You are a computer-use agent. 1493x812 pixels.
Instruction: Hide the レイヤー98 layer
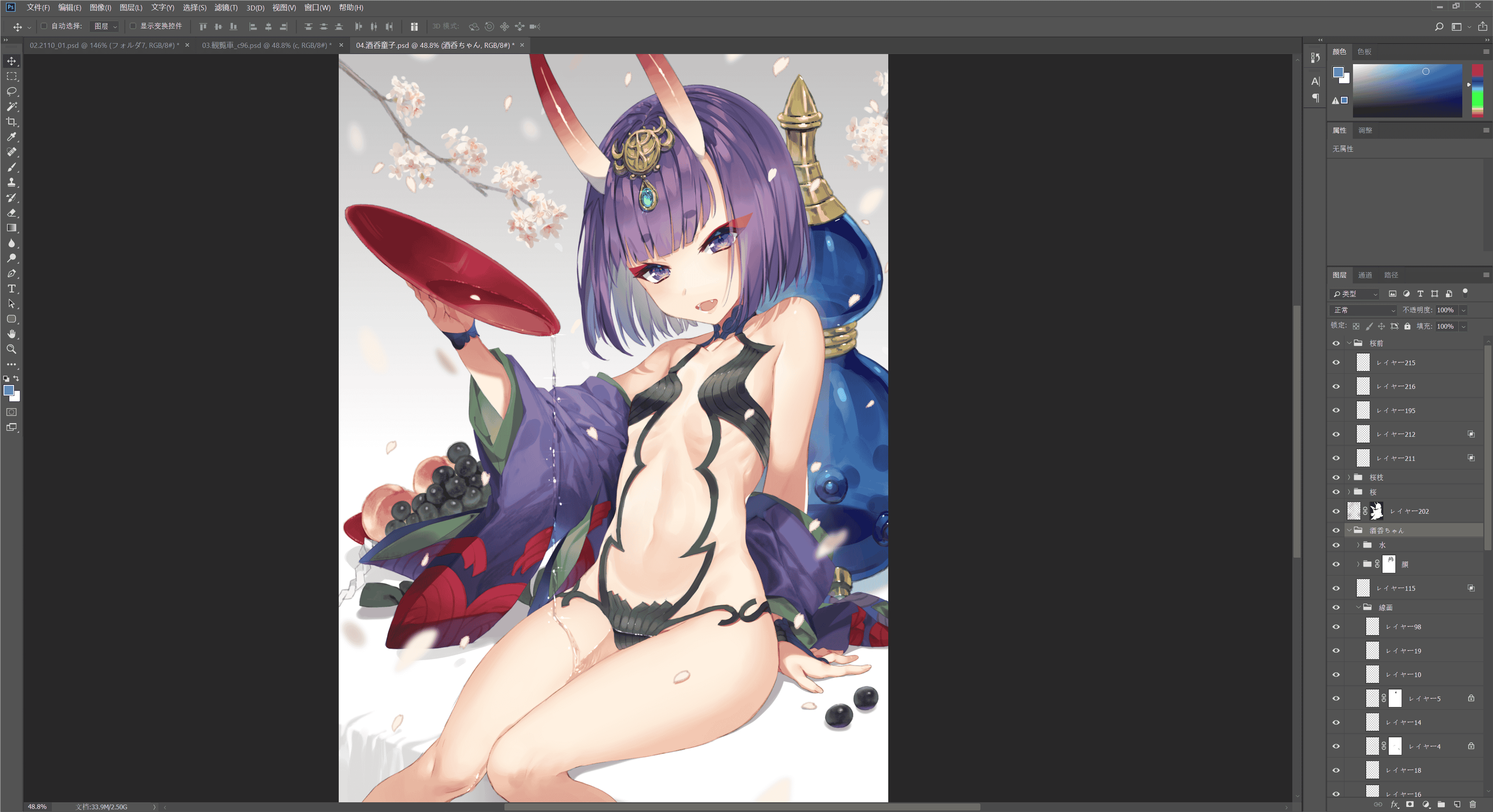coord(1336,626)
